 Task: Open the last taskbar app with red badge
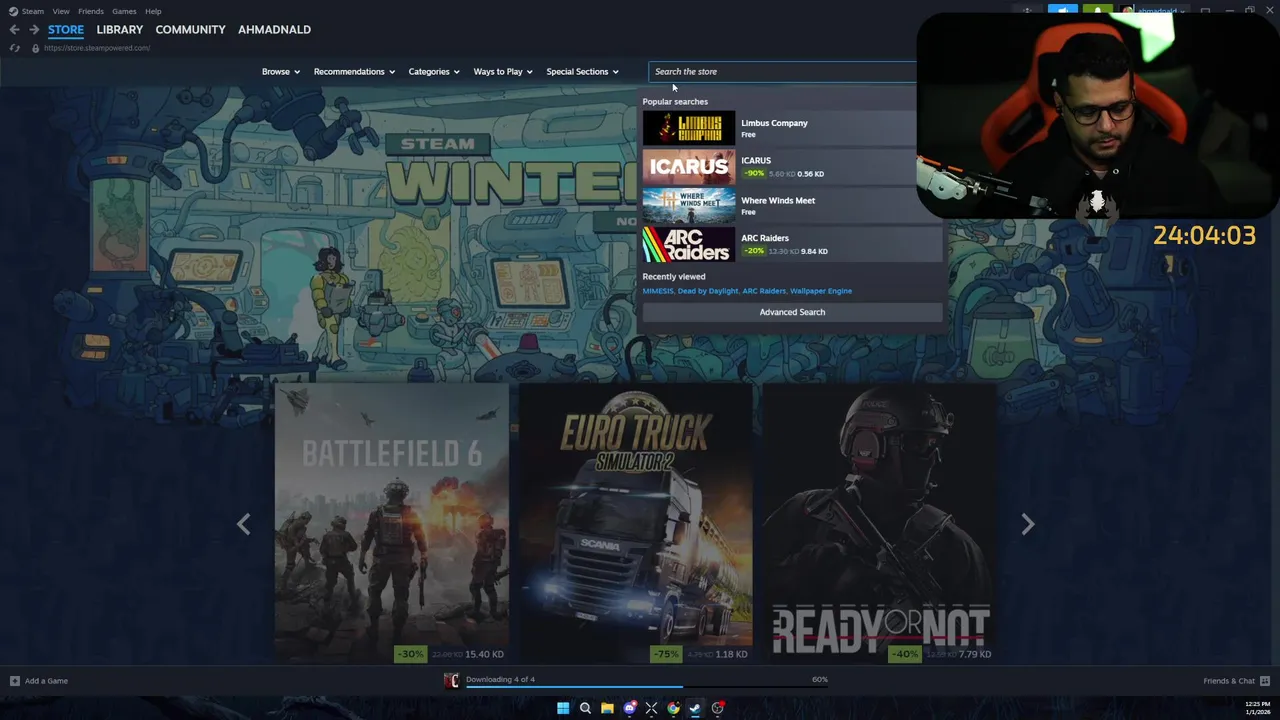pyautogui.click(x=717, y=708)
